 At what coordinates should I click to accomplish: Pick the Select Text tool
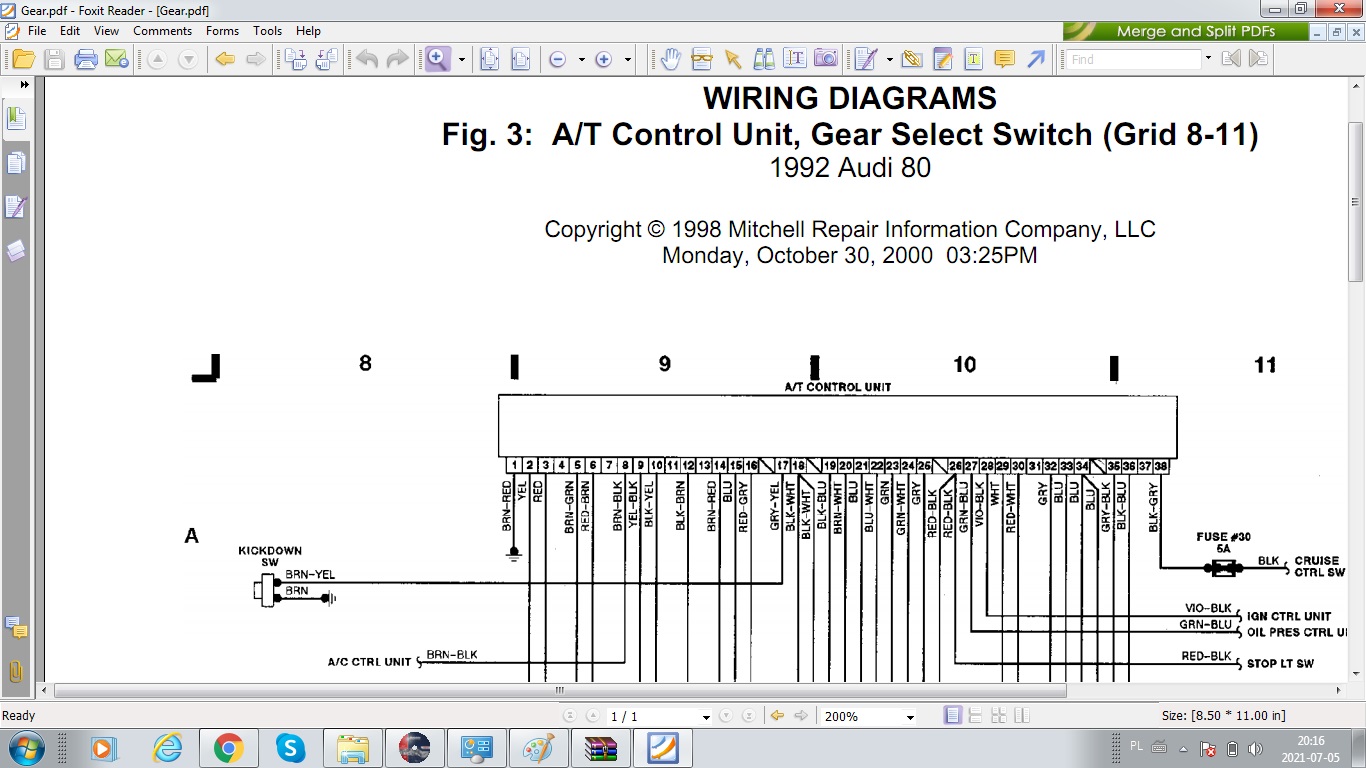[795, 59]
